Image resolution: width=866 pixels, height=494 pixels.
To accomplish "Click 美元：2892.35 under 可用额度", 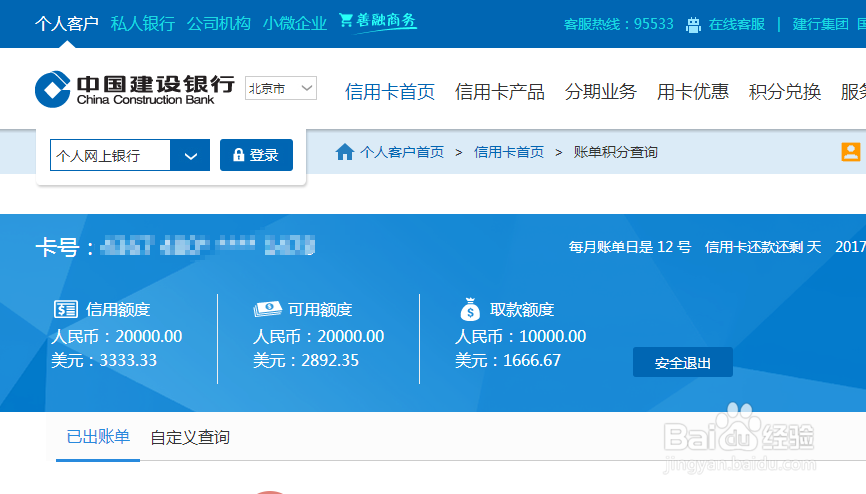I will point(306,360).
